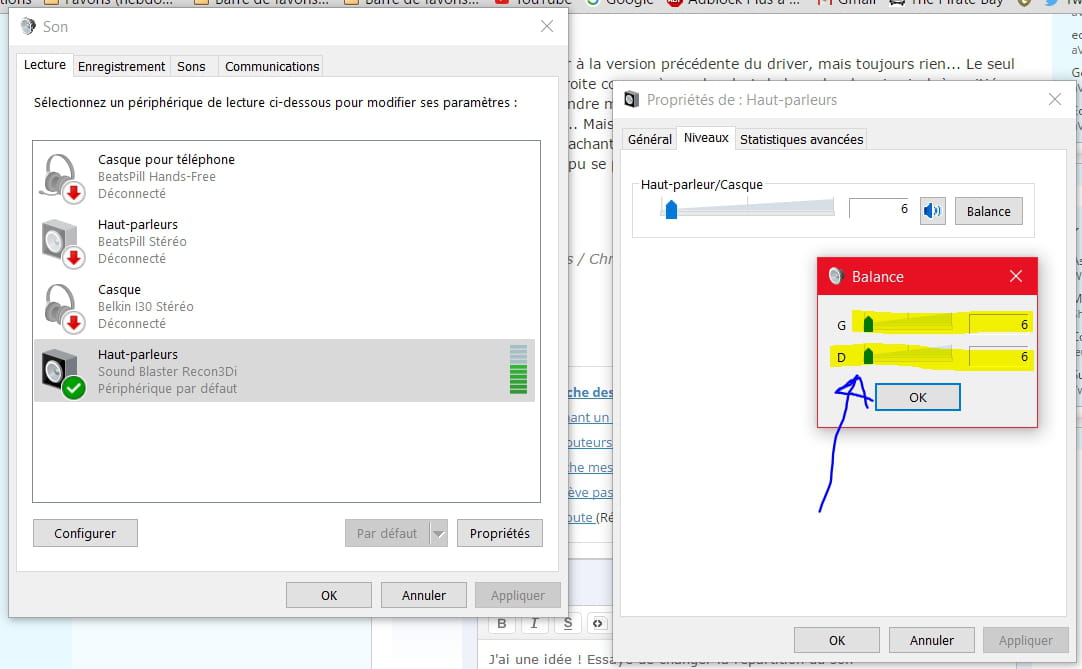Close the Balance dialog

point(1016,276)
